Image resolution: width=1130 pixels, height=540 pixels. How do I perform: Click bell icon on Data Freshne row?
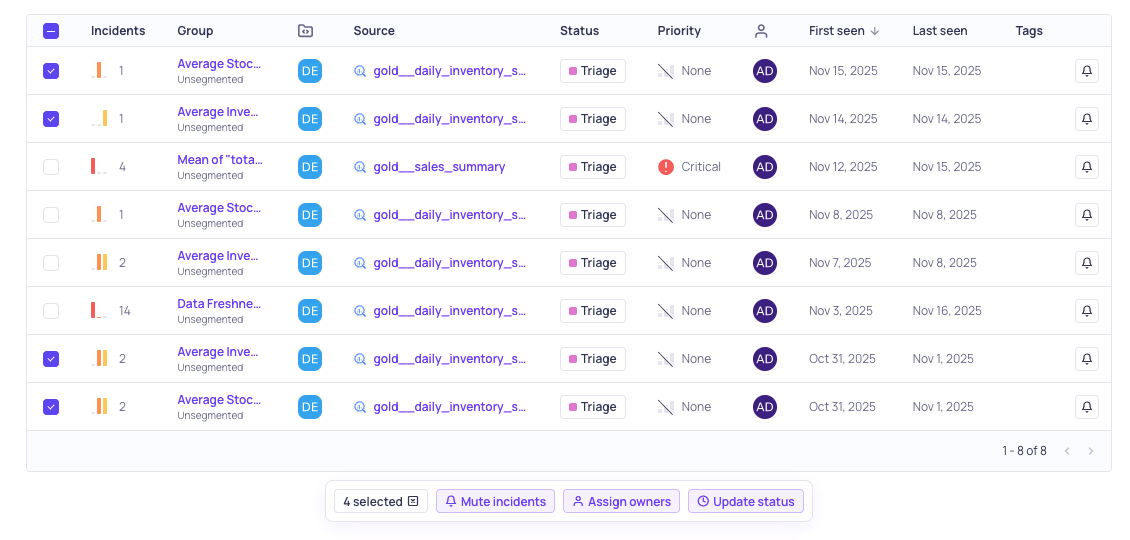point(1087,311)
